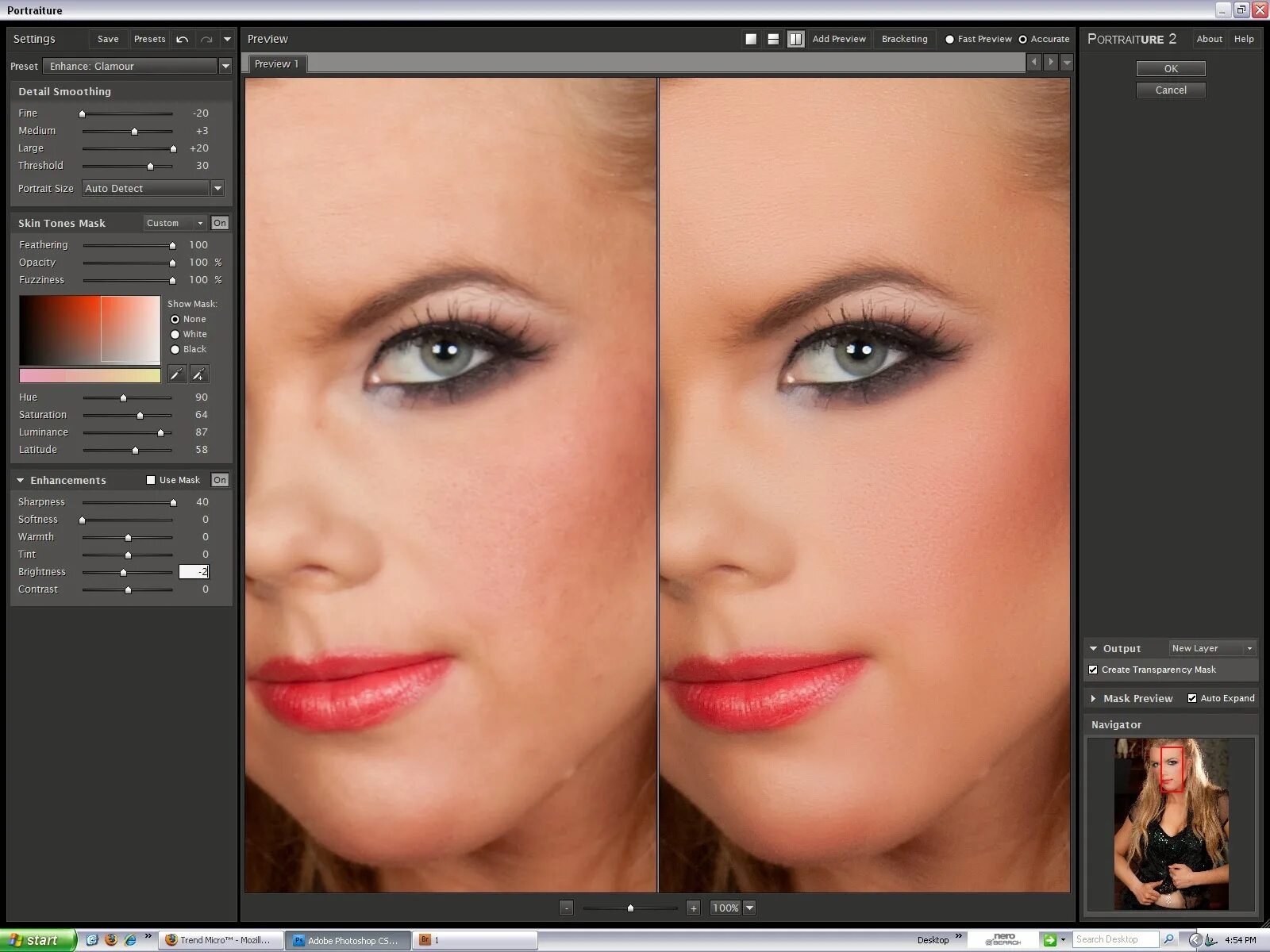Screen dimensions: 1270x952
Task: Click the Bracketing button
Action: 904,39
